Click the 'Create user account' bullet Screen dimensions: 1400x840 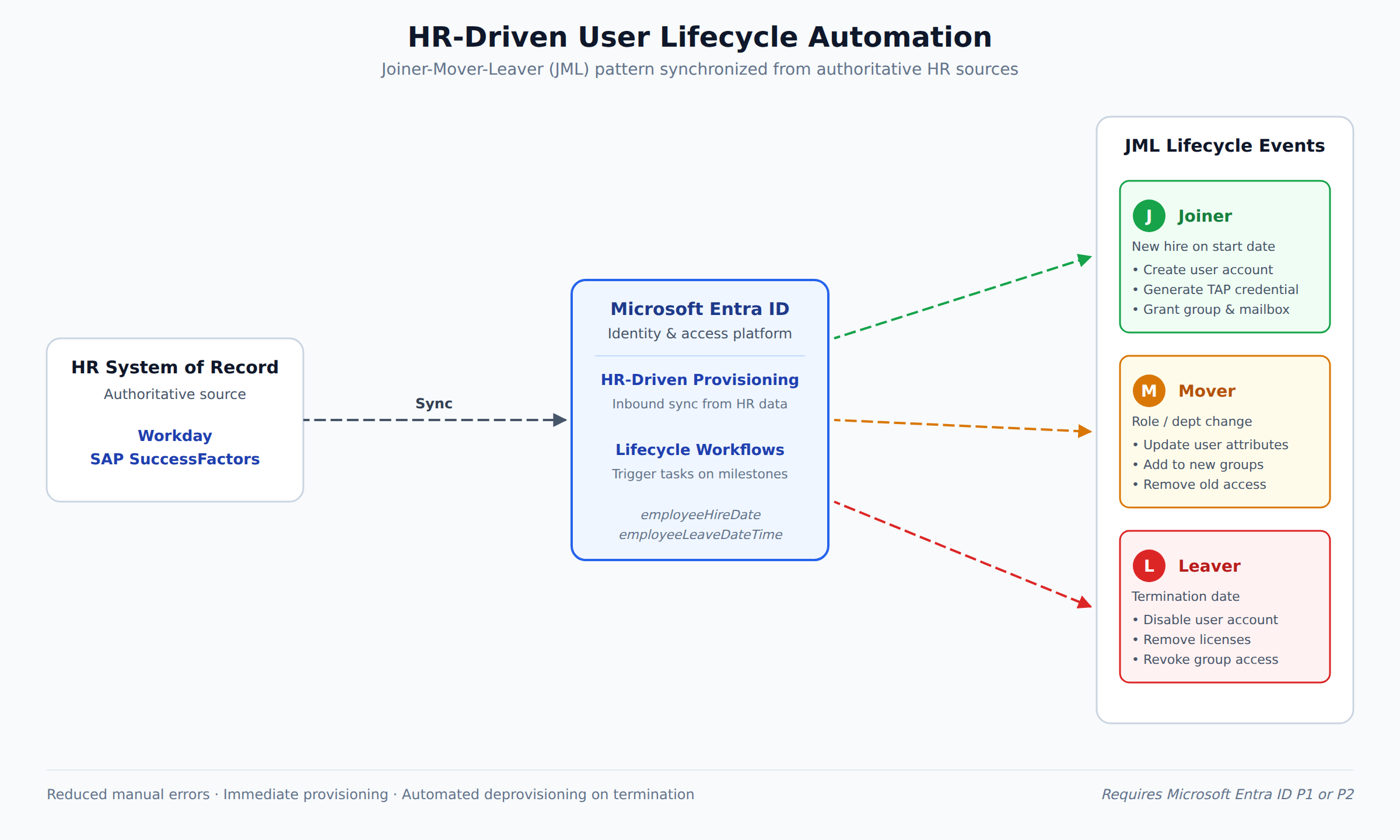coord(1202,269)
